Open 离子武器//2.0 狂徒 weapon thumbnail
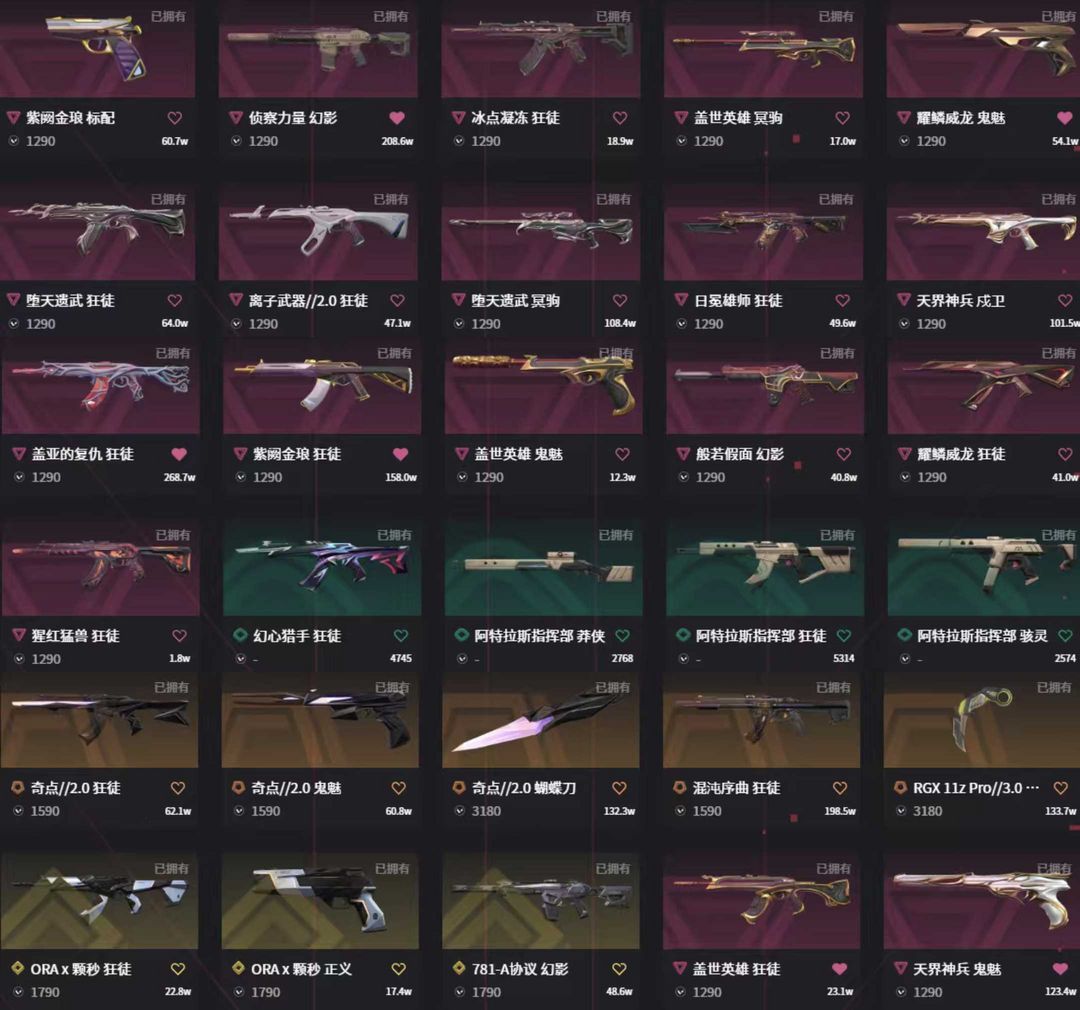The image size is (1080, 1010). point(318,230)
